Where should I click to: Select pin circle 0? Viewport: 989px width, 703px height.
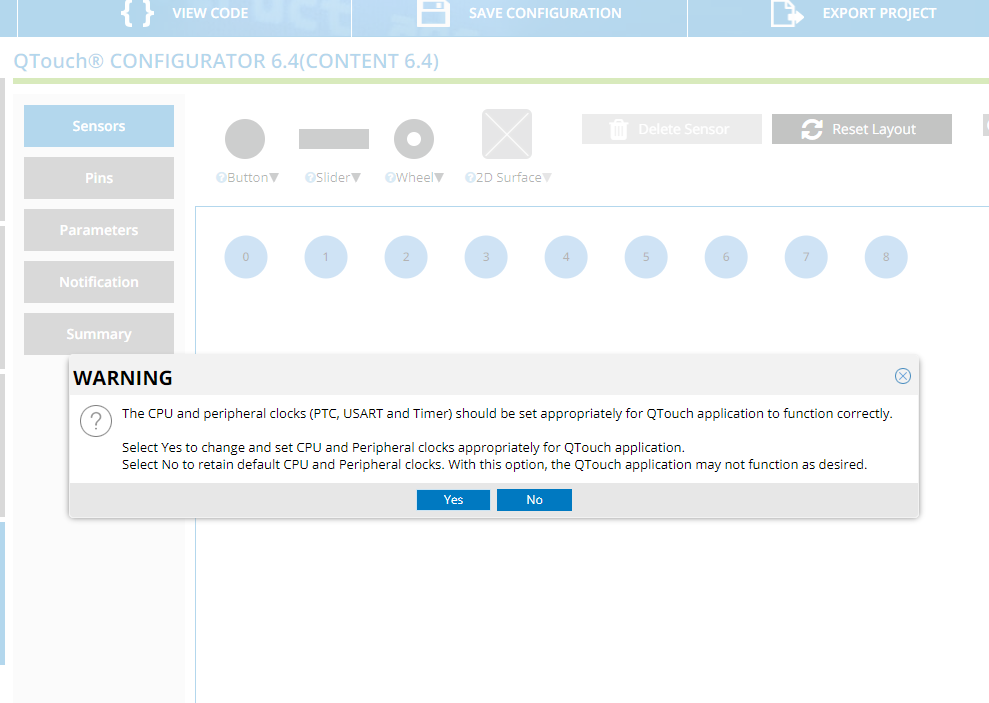click(246, 257)
